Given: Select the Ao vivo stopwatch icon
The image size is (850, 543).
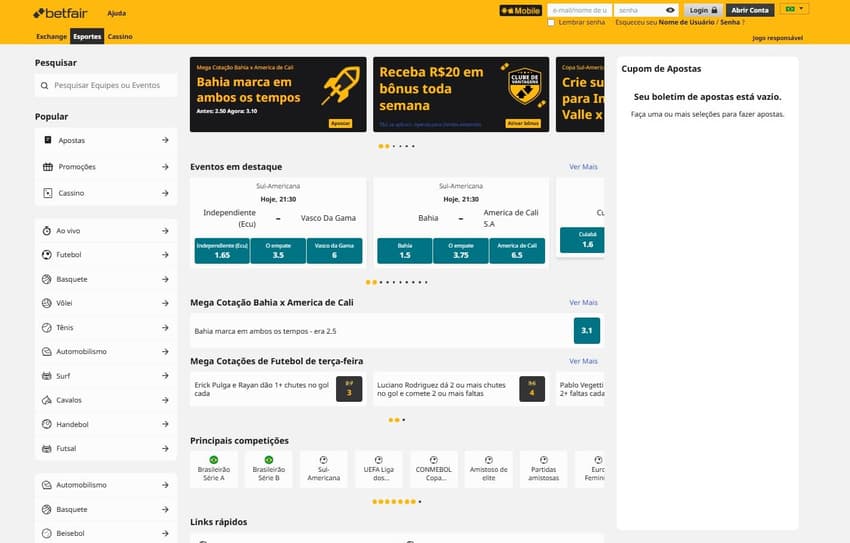Looking at the screenshot, I should (x=47, y=231).
